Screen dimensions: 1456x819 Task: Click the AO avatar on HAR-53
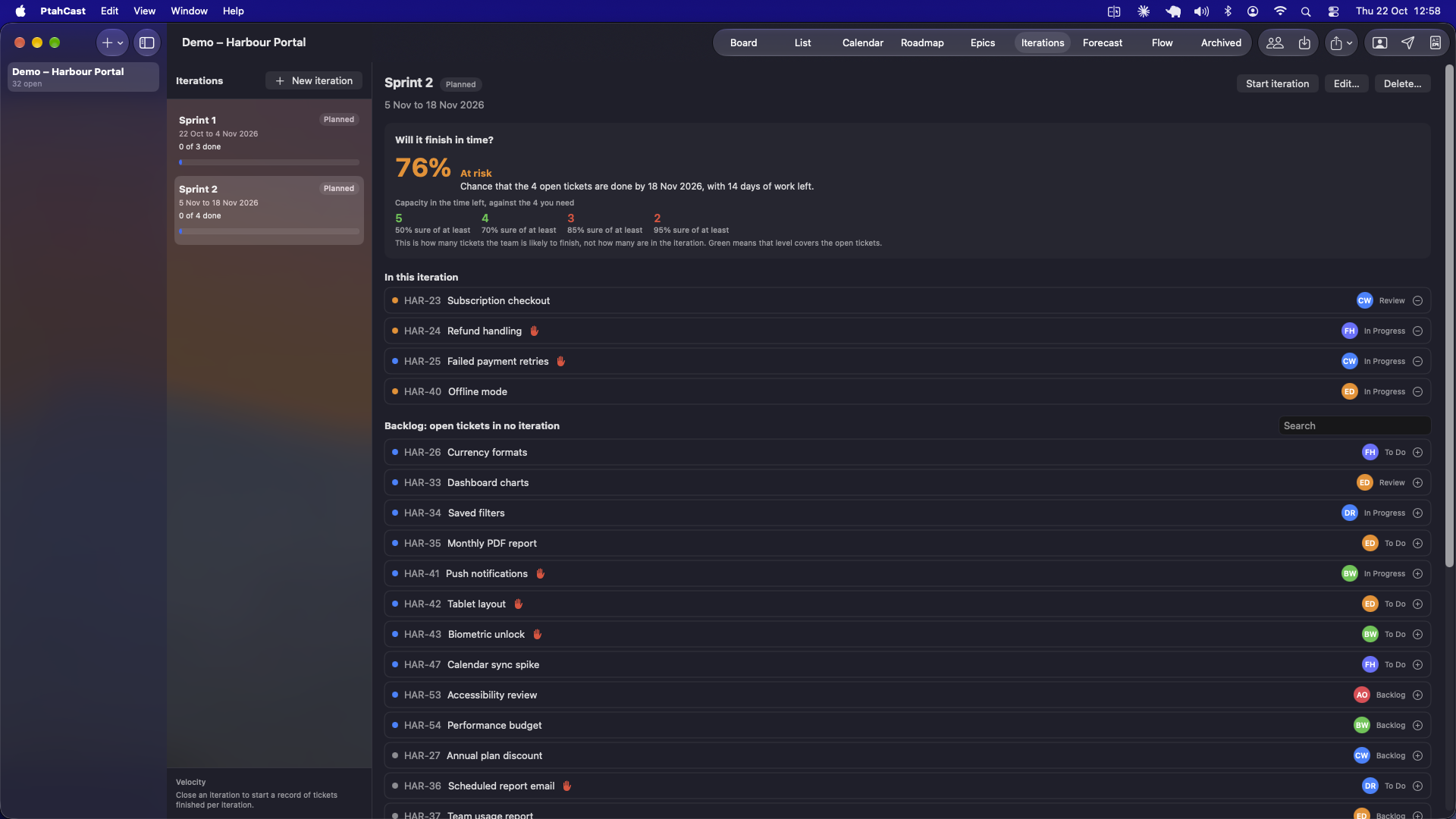click(1361, 695)
